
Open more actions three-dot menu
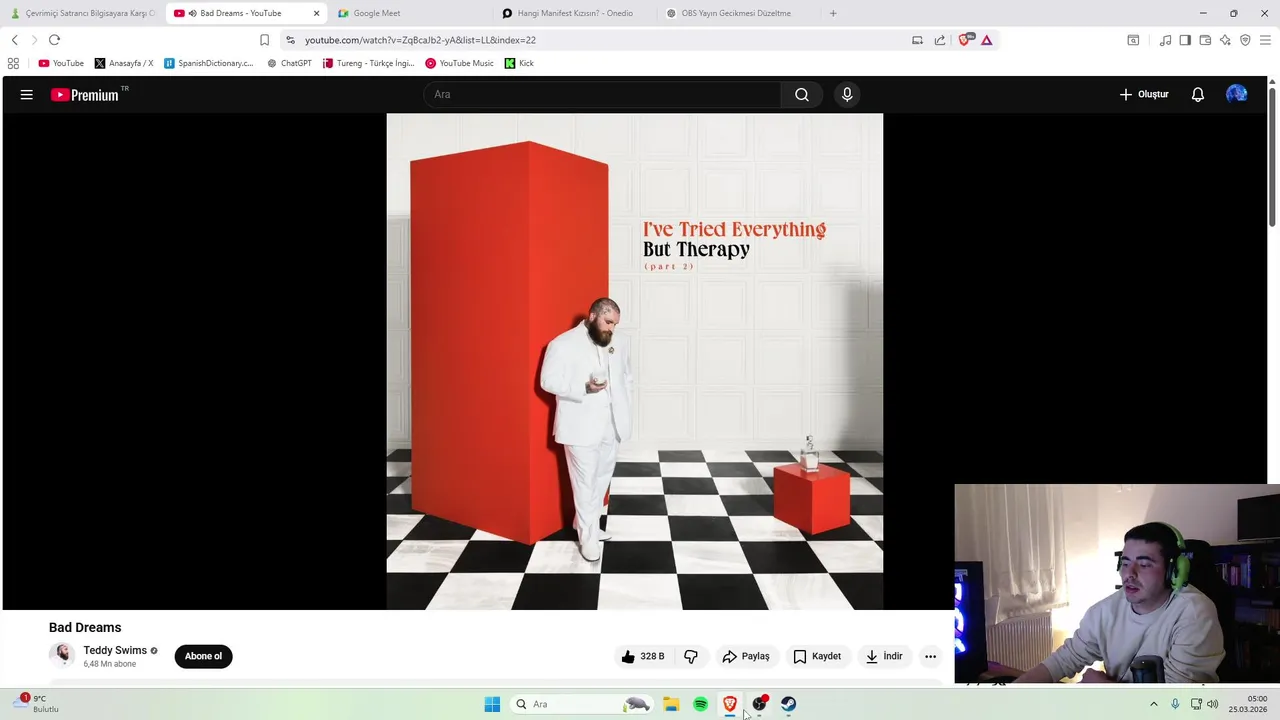tap(930, 656)
